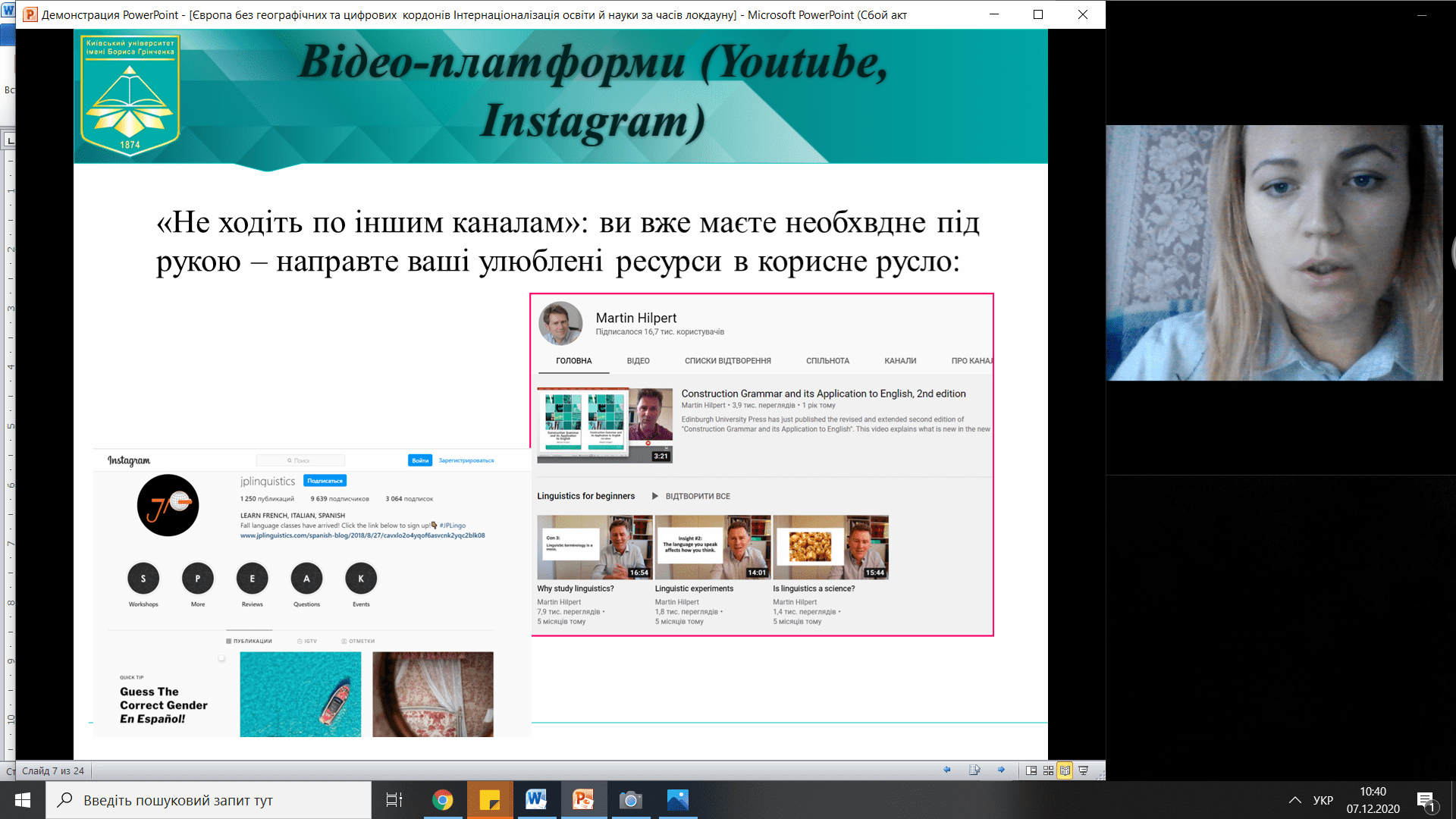Launch Google Chrome from taskbar
The width and height of the screenshot is (1456, 819).
[443, 800]
